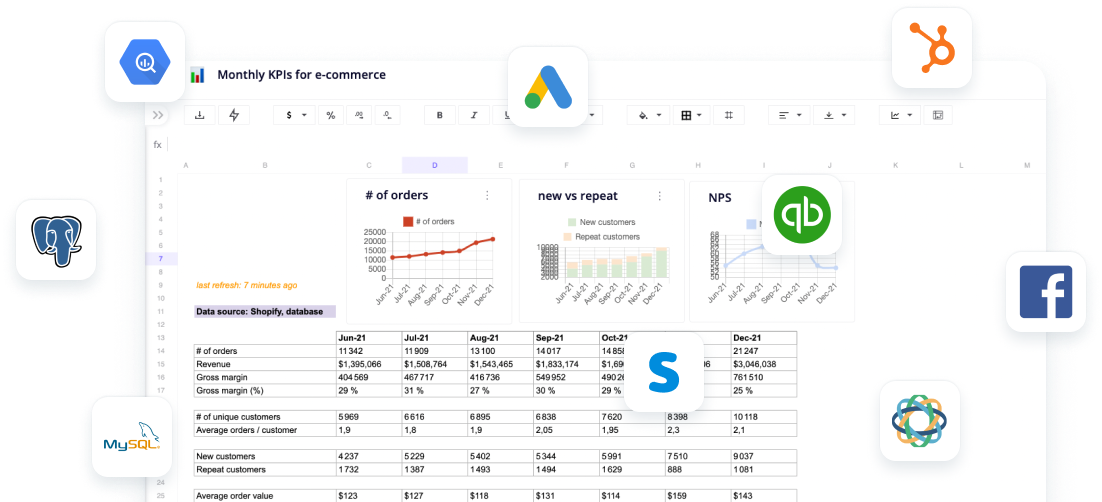Click the lightning bolt automation button
1102x502 pixels.
(234, 115)
